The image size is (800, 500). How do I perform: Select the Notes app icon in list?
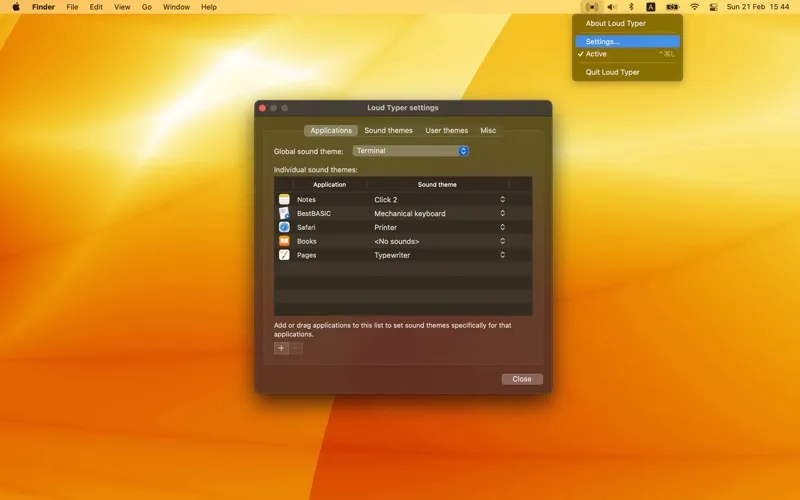[x=284, y=199]
